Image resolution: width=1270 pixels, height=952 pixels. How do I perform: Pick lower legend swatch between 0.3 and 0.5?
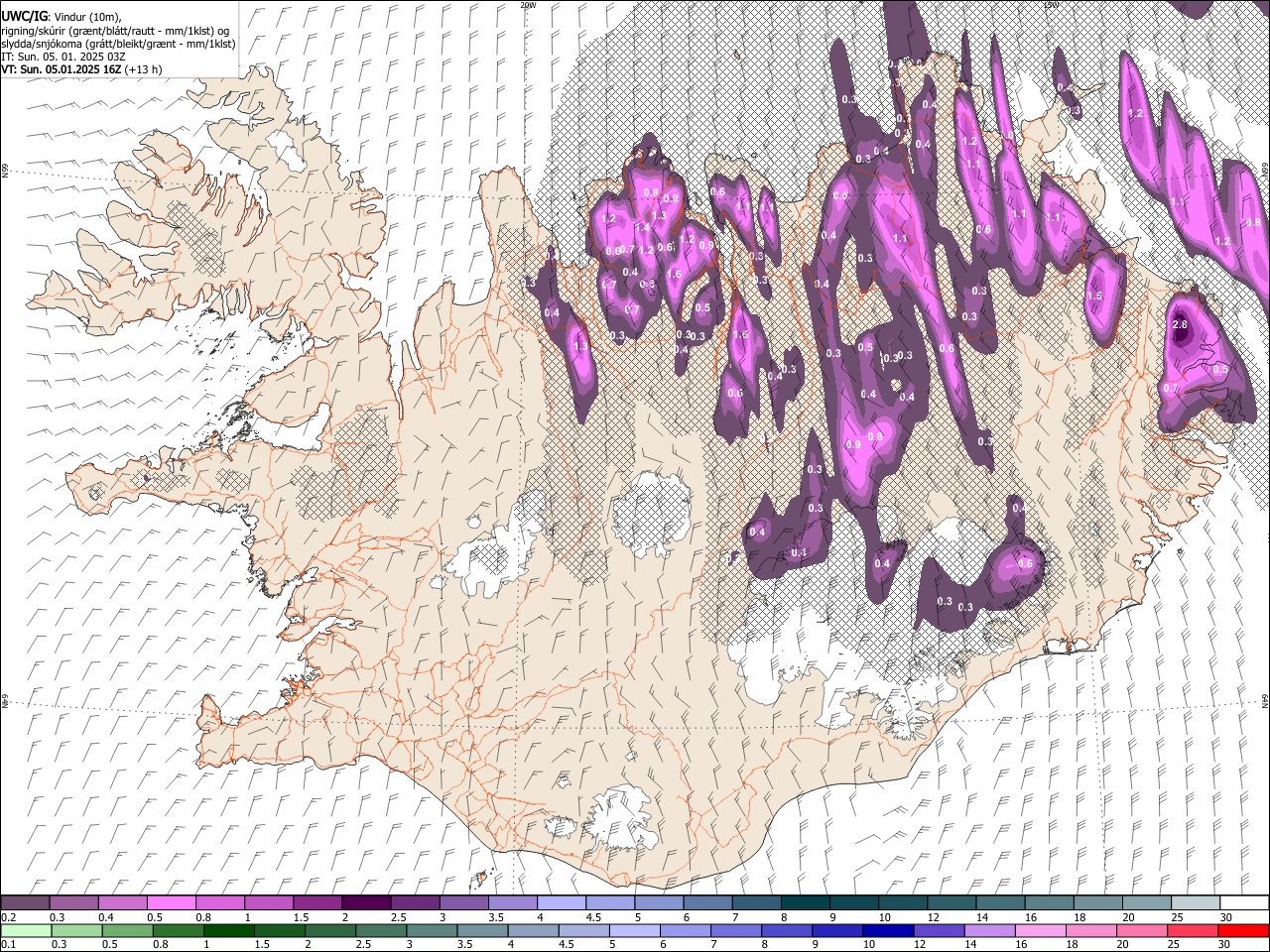coord(76,930)
